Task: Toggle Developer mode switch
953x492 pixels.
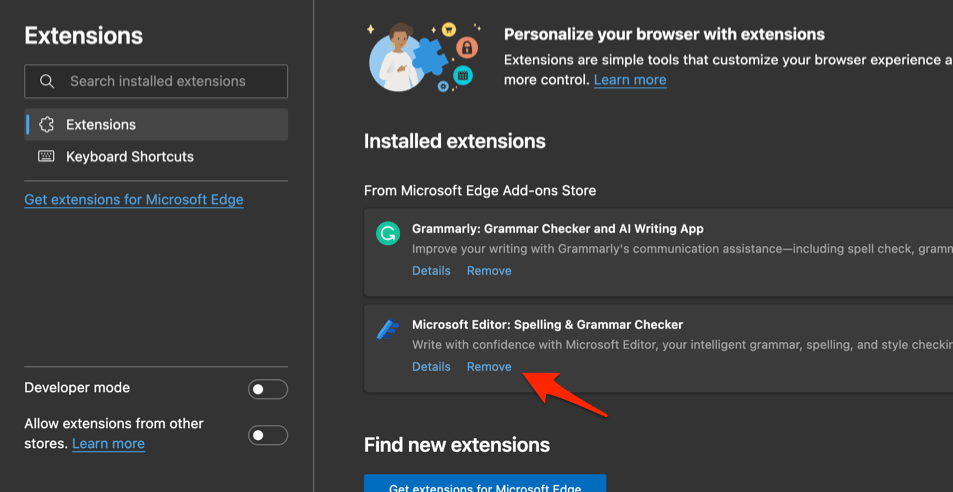Action: (267, 389)
